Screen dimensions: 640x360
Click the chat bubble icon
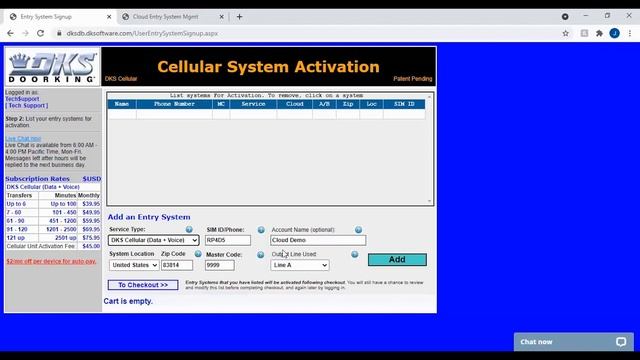621,342
